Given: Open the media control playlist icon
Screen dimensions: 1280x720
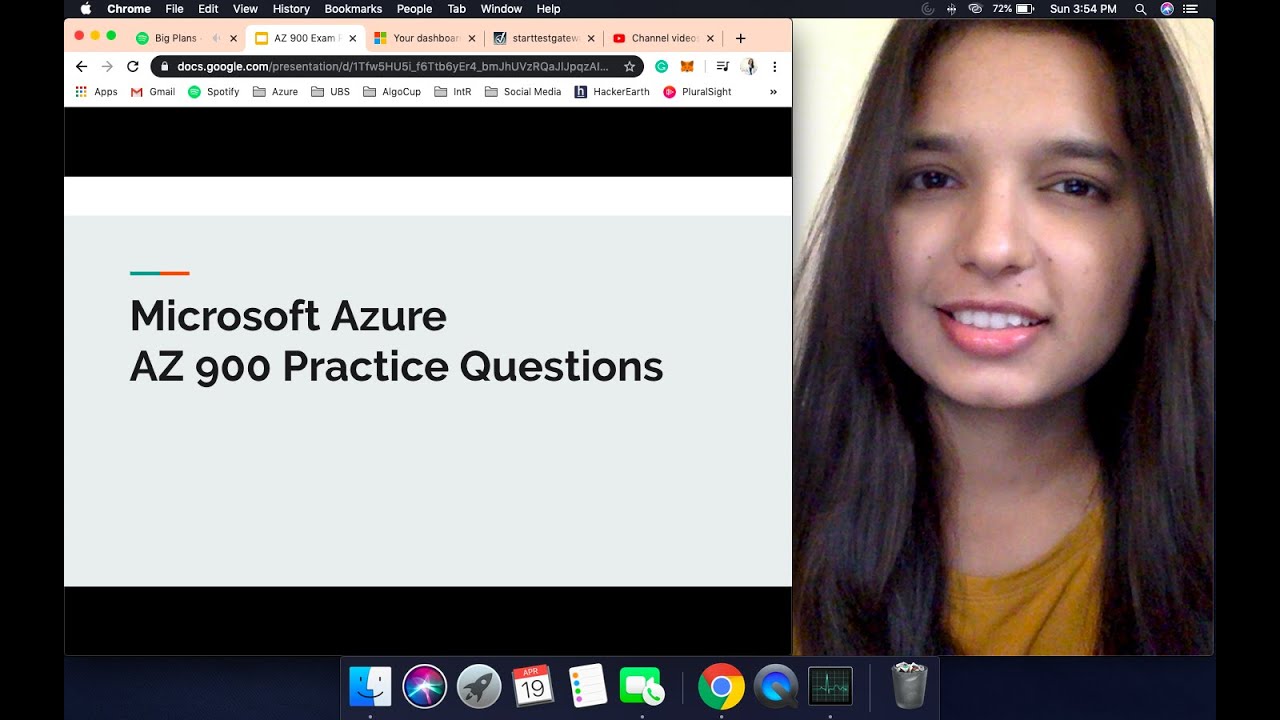Looking at the screenshot, I should [722, 67].
